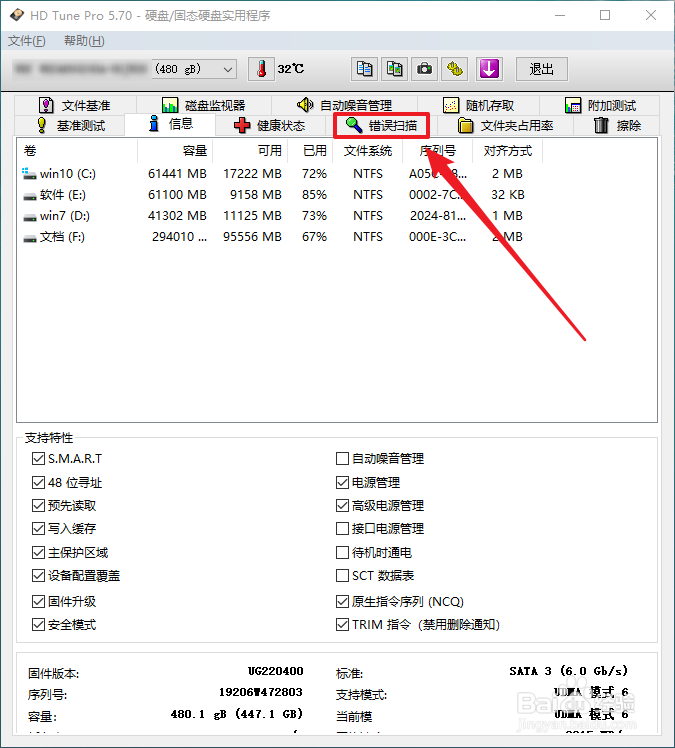
Task: Click the 退出 exit button
Action: (x=541, y=70)
